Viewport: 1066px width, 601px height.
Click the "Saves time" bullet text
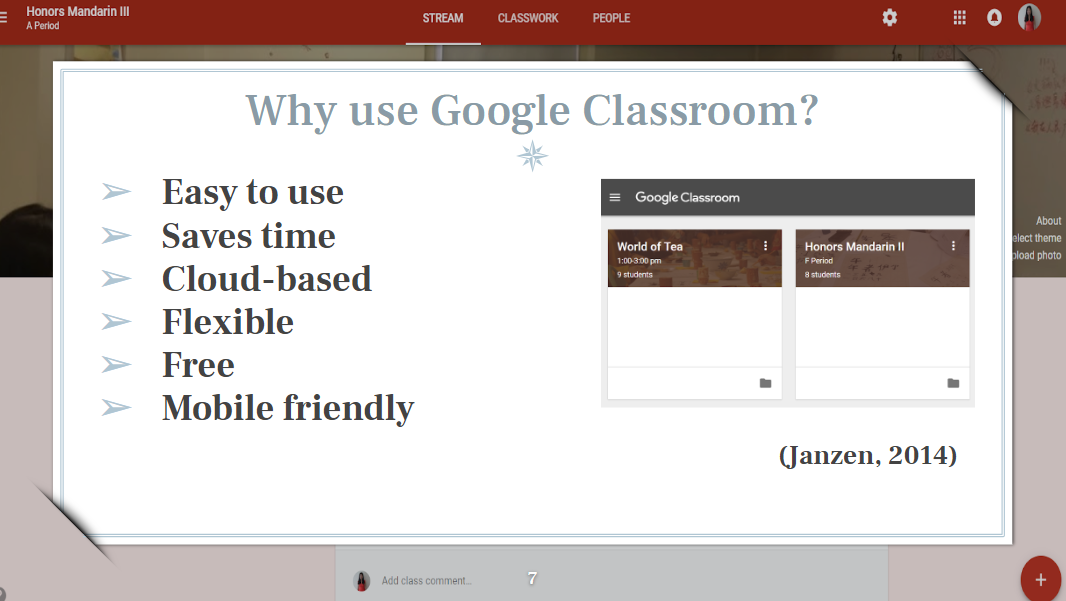(249, 236)
